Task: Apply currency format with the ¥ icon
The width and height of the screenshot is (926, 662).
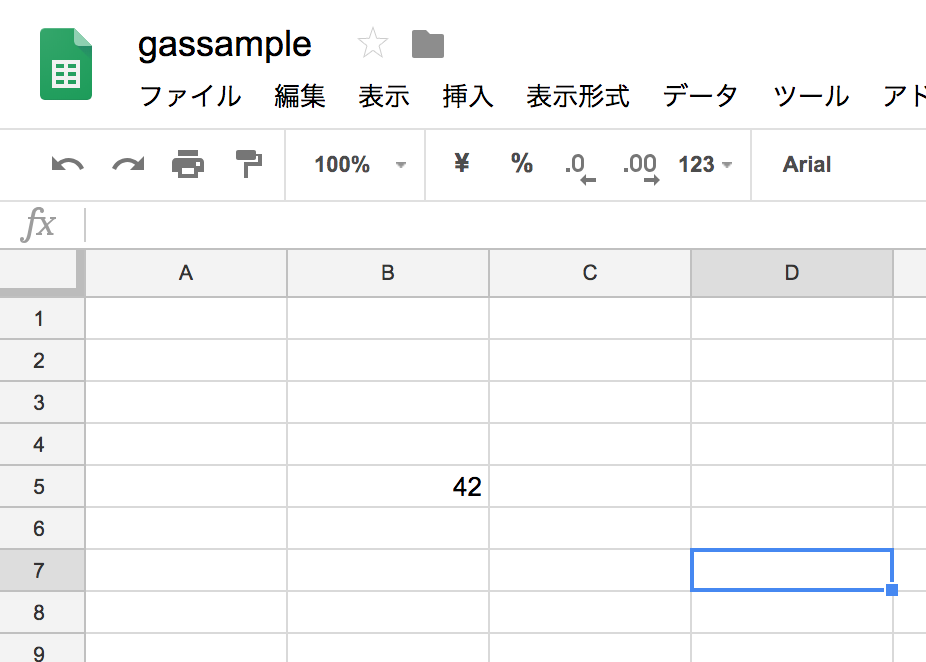Action: tap(460, 165)
